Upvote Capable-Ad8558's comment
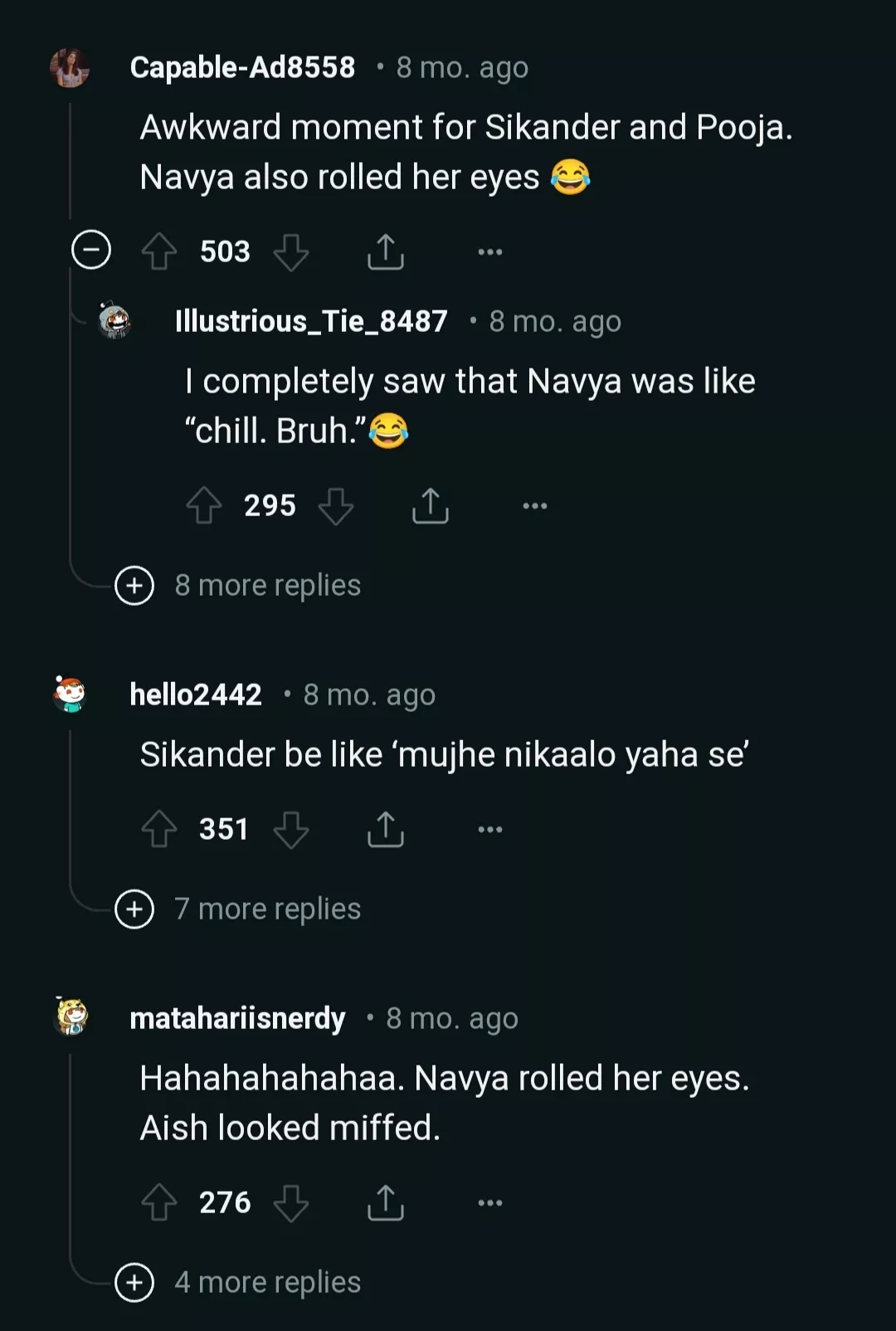The image size is (896, 1331). coord(158,251)
